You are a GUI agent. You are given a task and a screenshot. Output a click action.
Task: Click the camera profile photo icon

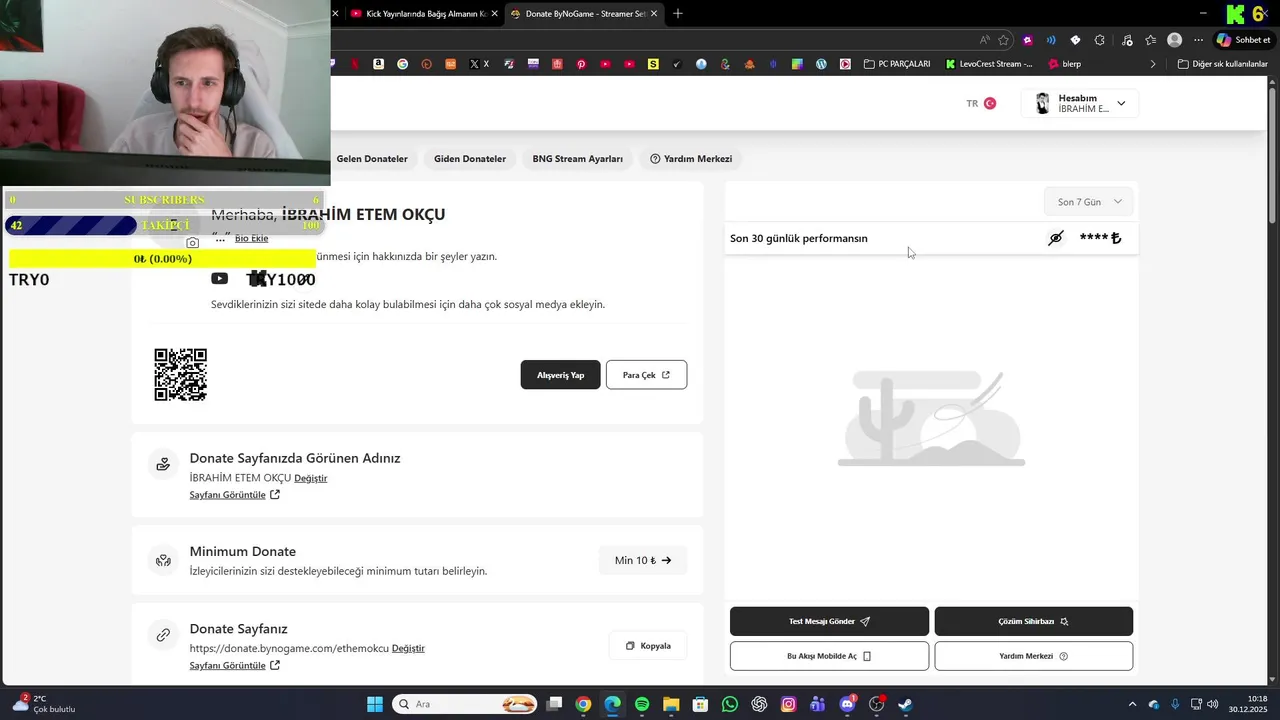coord(193,243)
